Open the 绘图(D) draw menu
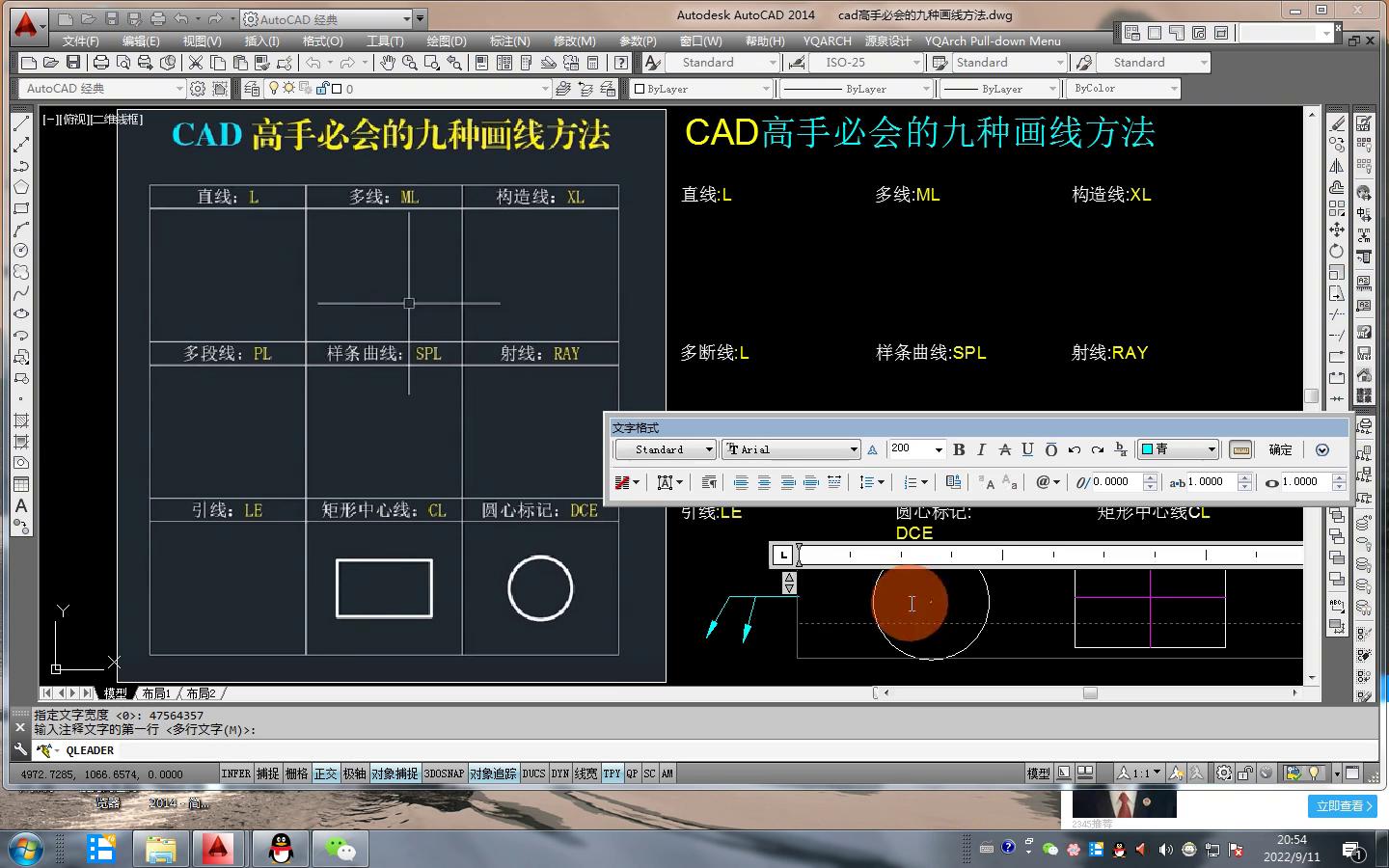 tap(446, 41)
